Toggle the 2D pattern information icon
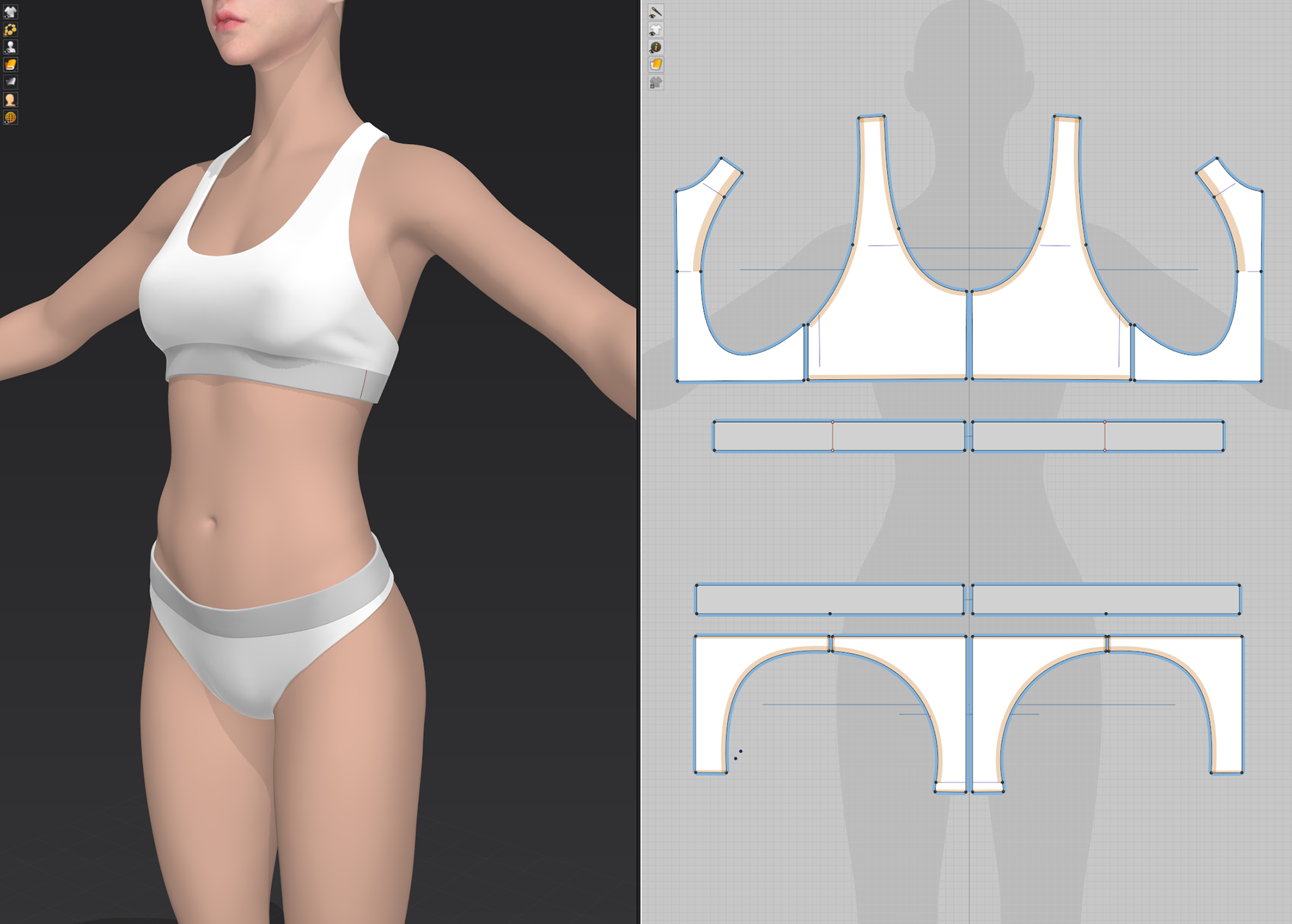1292x924 pixels. 655,47
